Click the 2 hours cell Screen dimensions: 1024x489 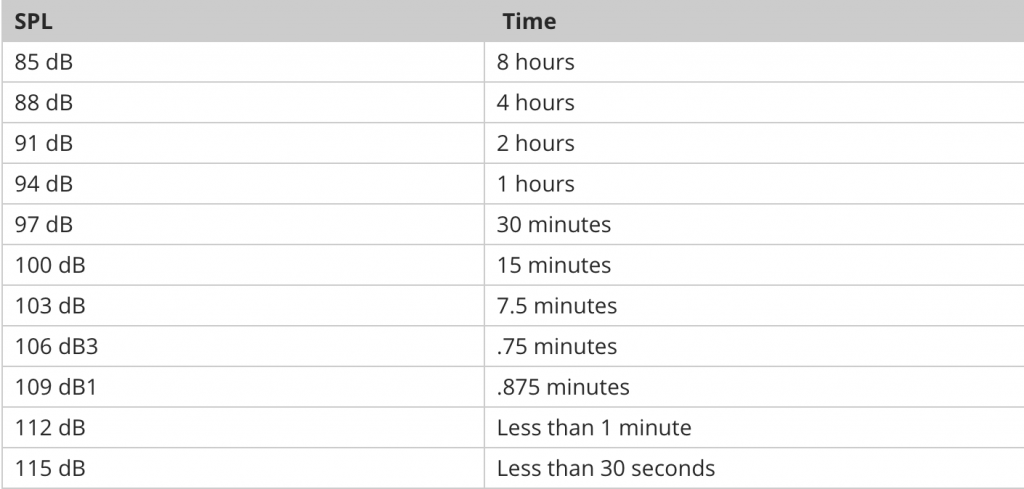[x=535, y=143]
